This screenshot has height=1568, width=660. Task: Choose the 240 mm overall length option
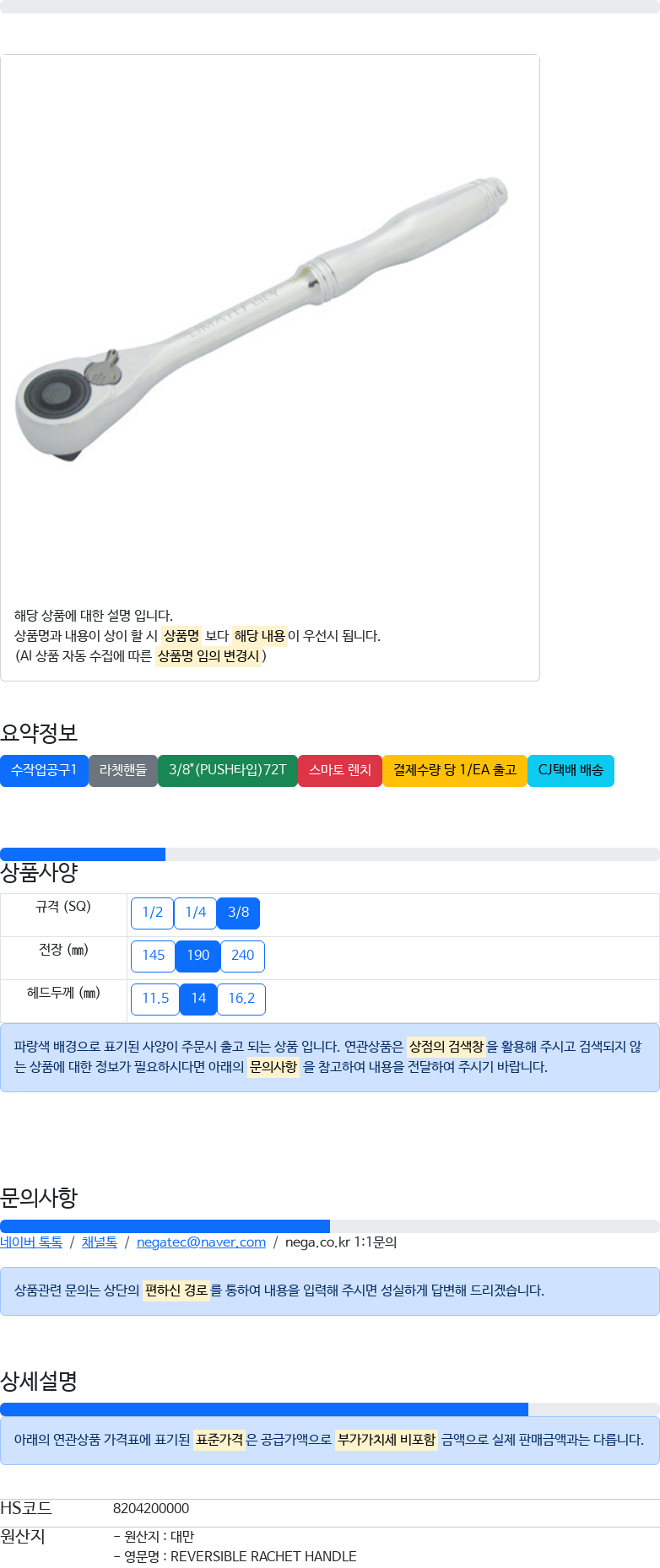pos(243,956)
